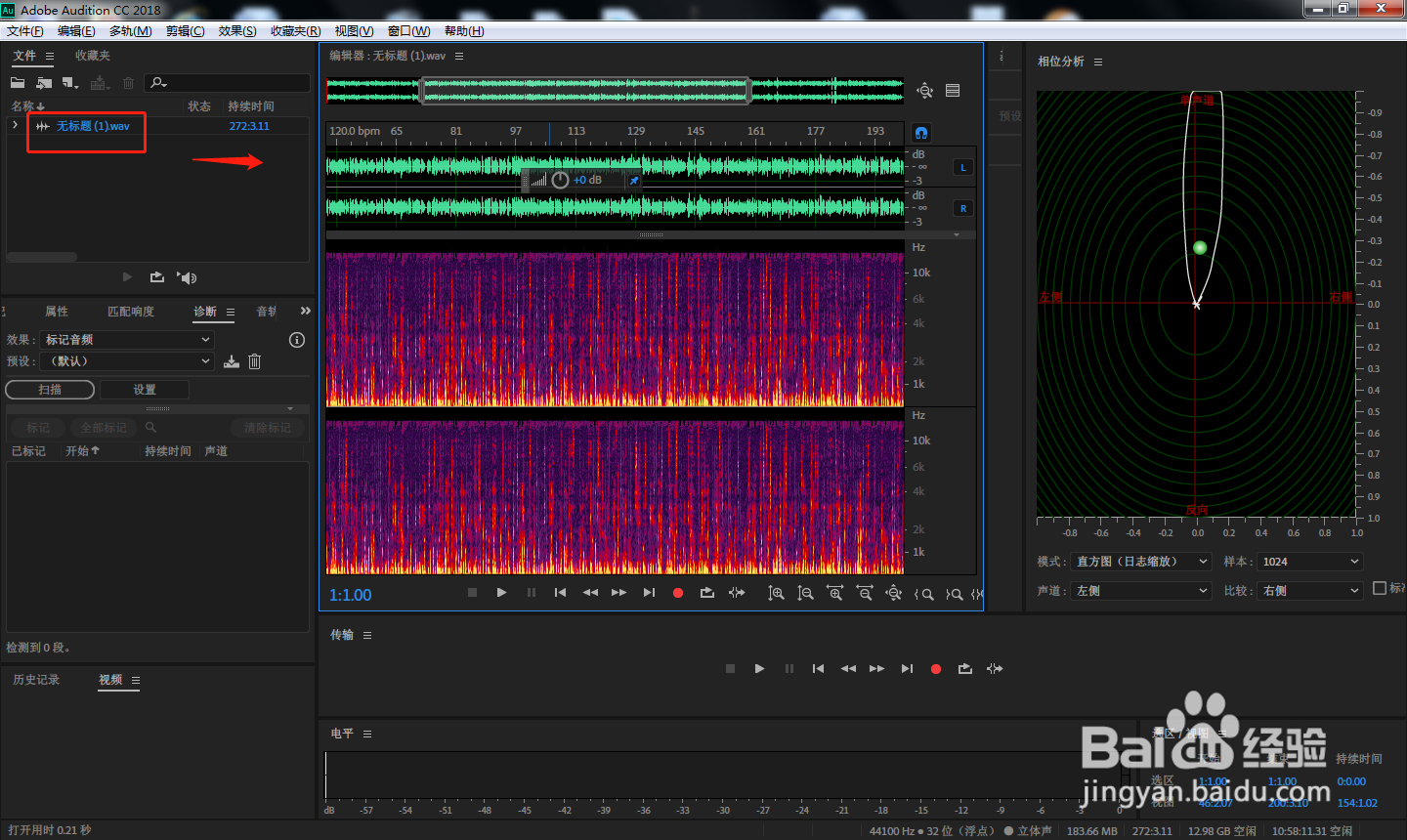Click the zoom out amplitude icon
The image size is (1407, 840).
805,593
